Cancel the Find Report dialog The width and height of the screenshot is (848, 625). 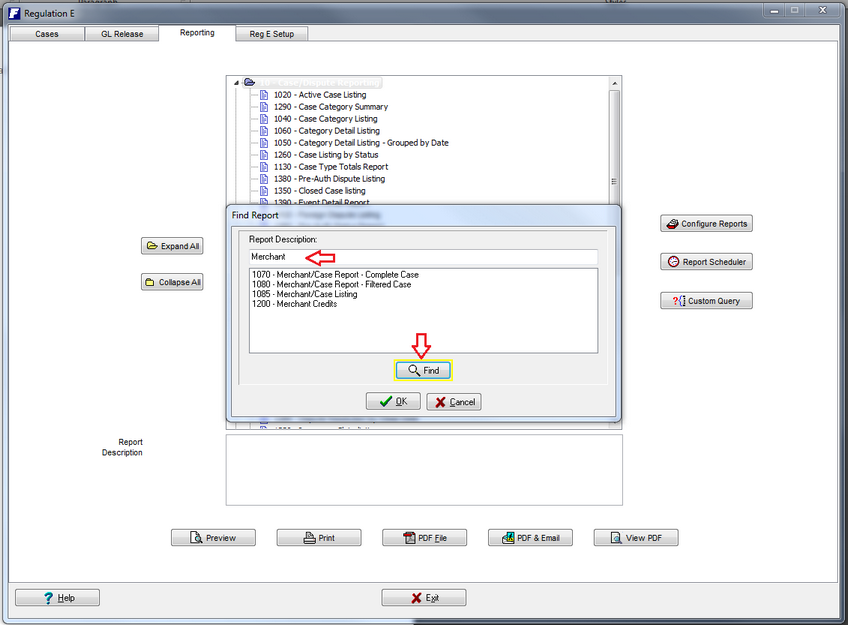tap(454, 401)
